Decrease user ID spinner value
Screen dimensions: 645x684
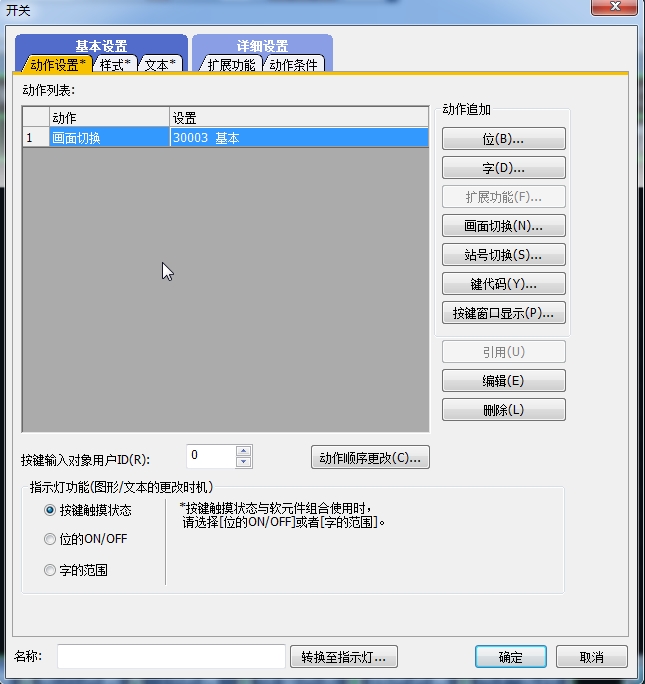[x=243, y=462]
